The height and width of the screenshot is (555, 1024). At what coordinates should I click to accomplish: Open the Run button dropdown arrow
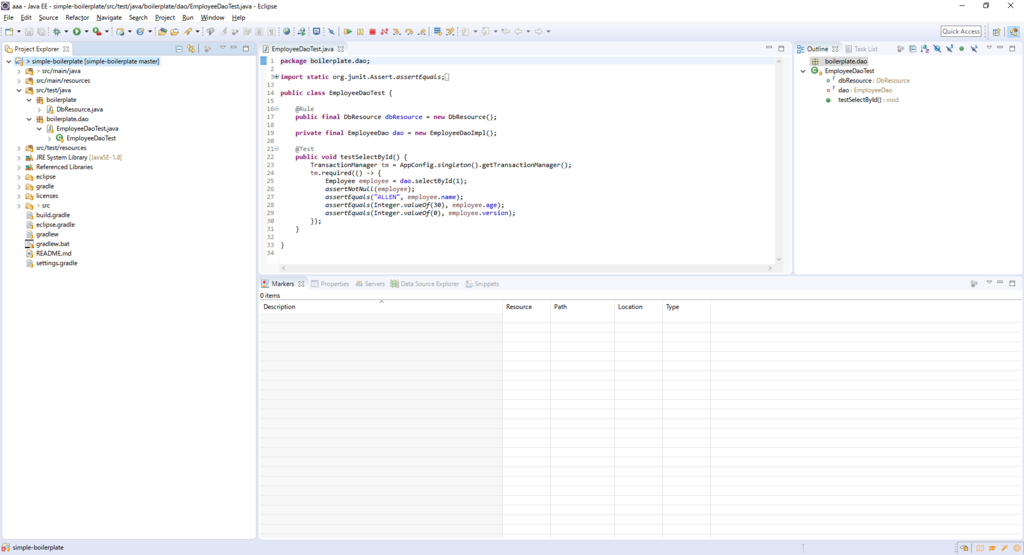86,31
